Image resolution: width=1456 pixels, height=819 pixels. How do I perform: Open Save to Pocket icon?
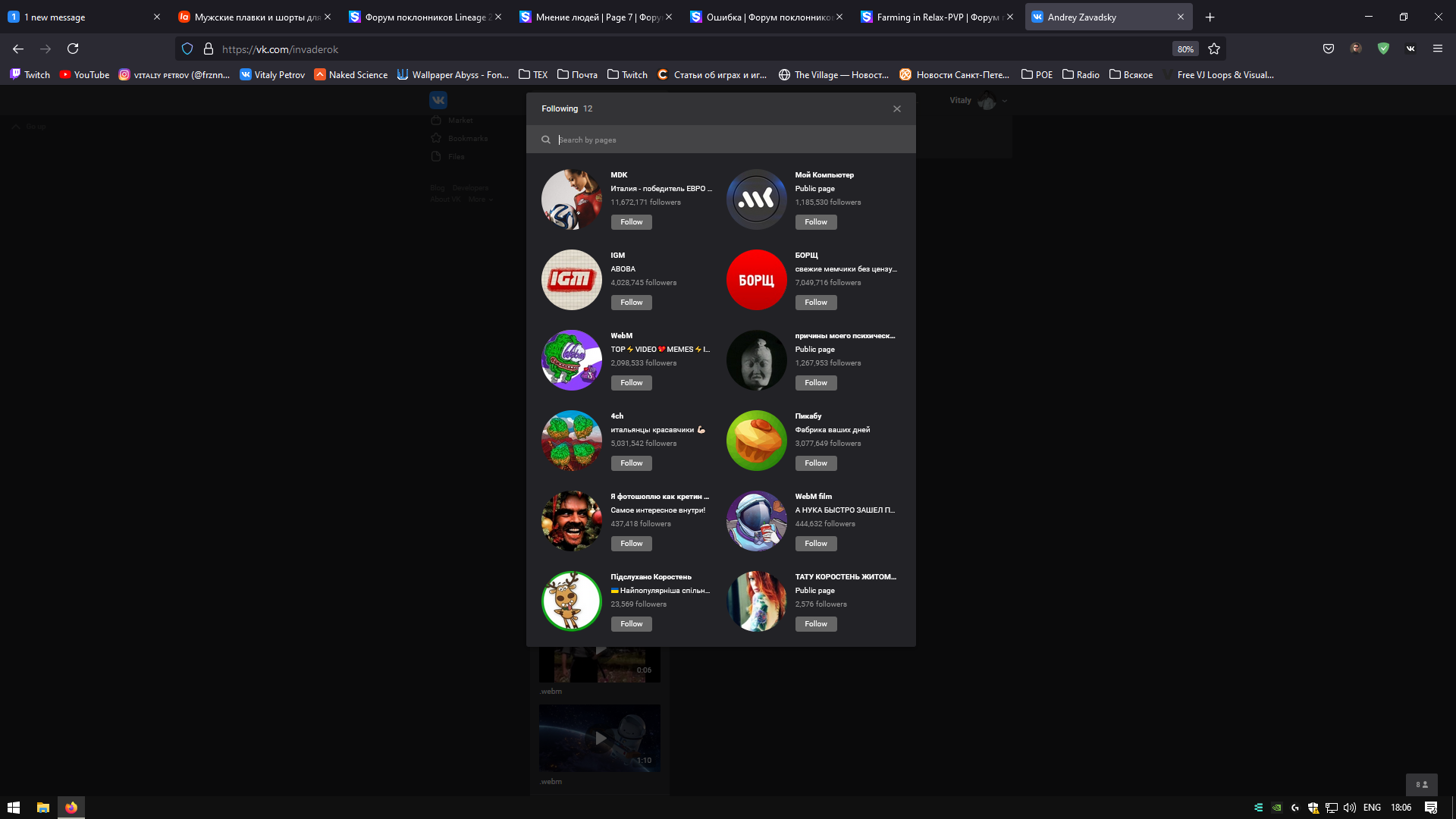1329,49
